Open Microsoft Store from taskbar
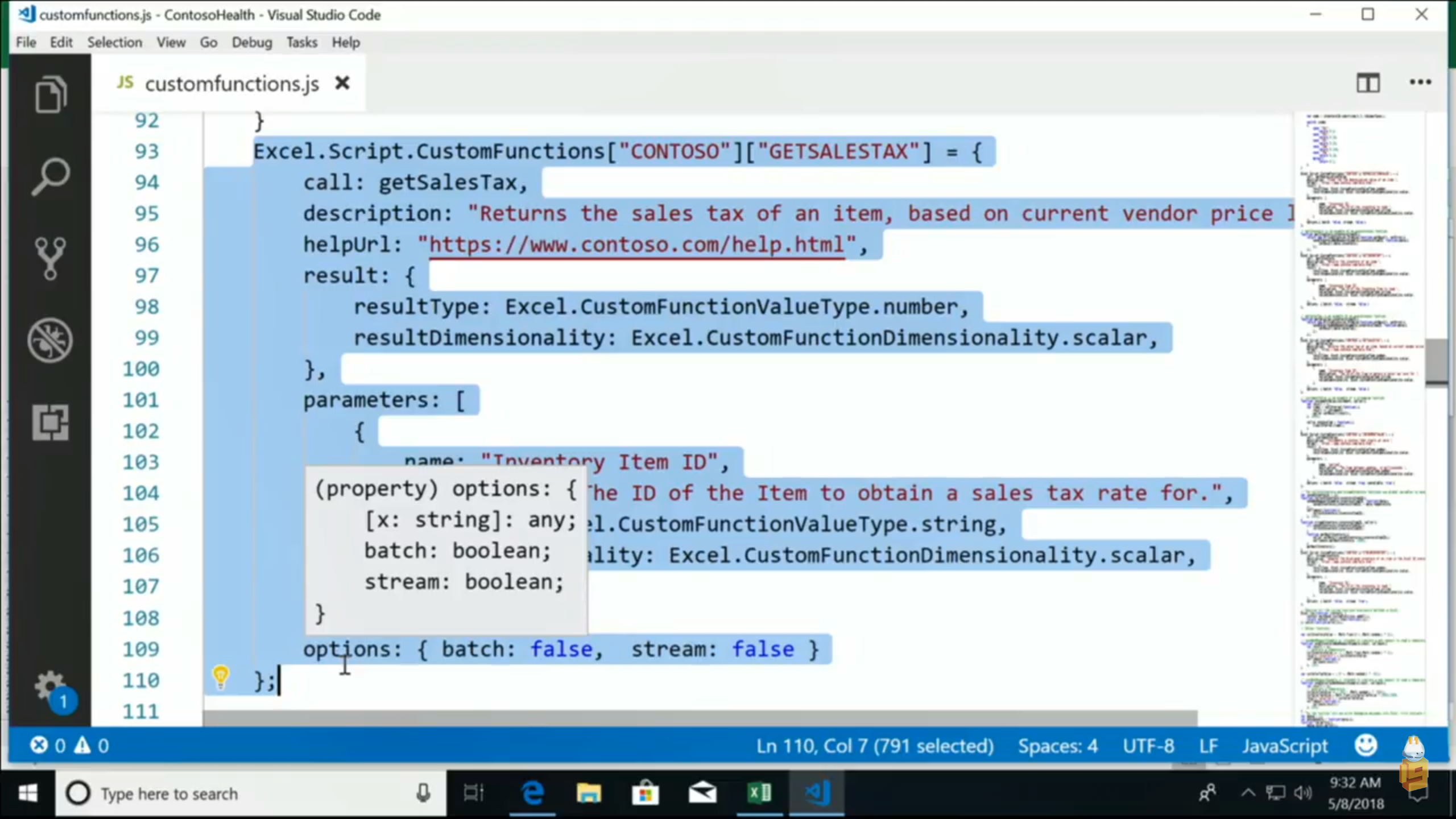The image size is (1456, 819). point(645,793)
